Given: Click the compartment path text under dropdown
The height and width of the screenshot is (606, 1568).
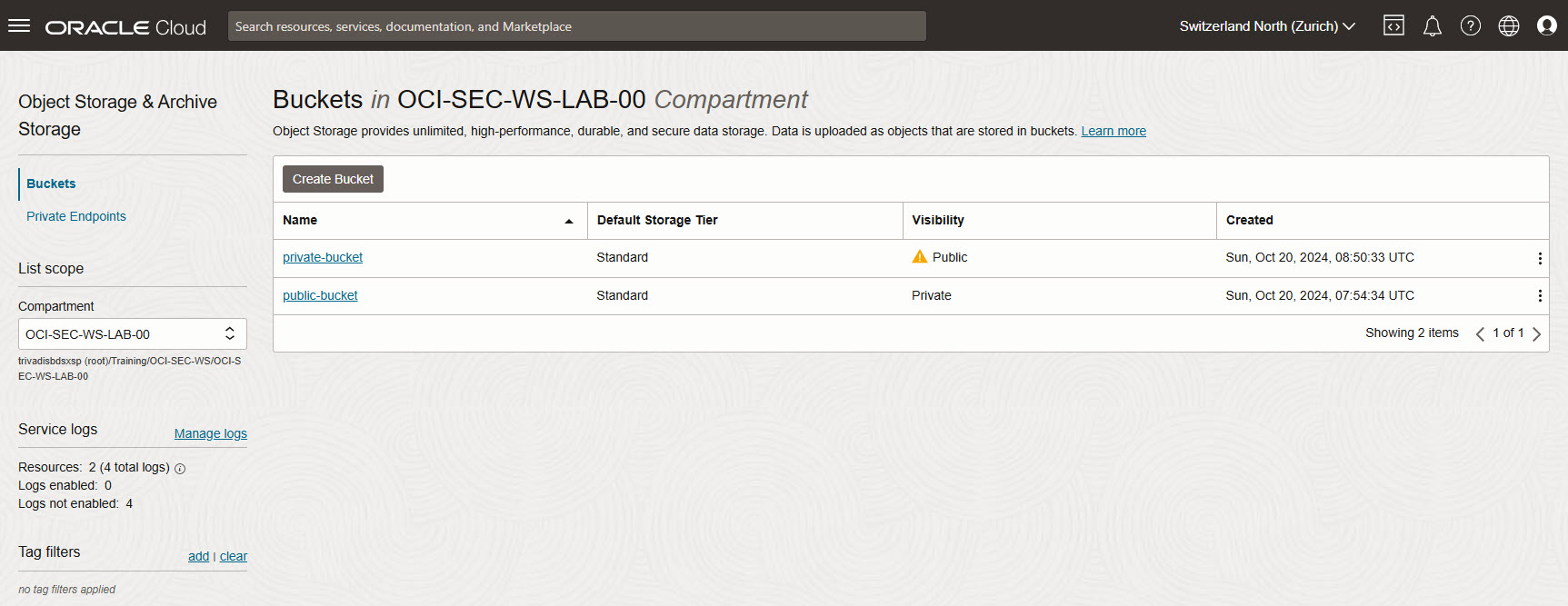Looking at the screenshot, I should click(x=130, y=368).
